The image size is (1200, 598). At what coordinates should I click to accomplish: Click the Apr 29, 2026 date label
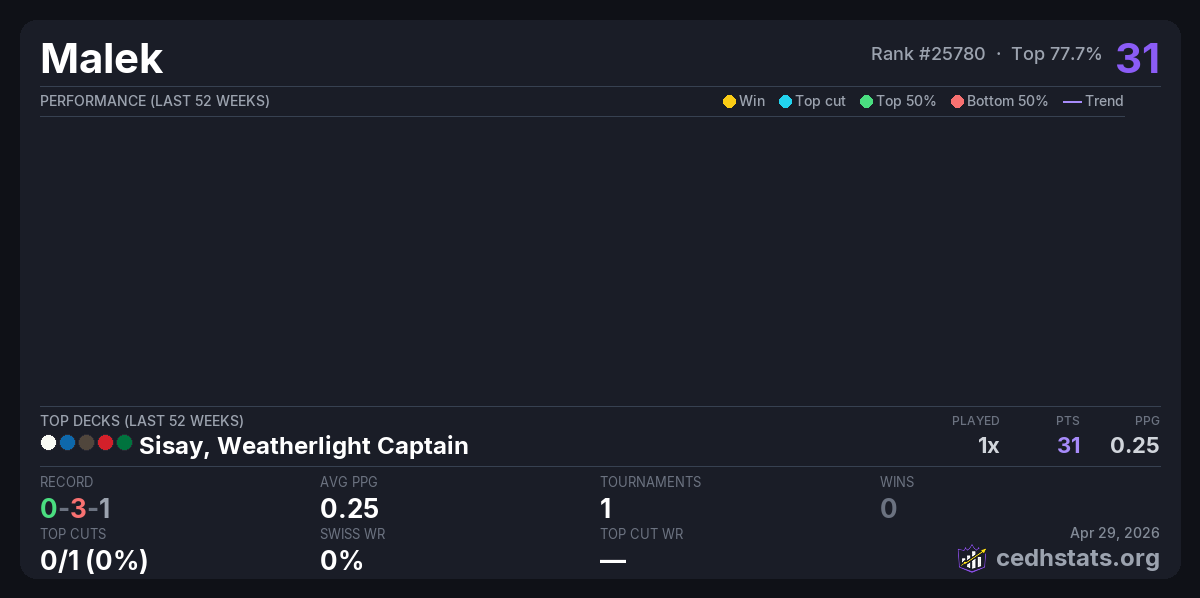[x=1116, y=534]
